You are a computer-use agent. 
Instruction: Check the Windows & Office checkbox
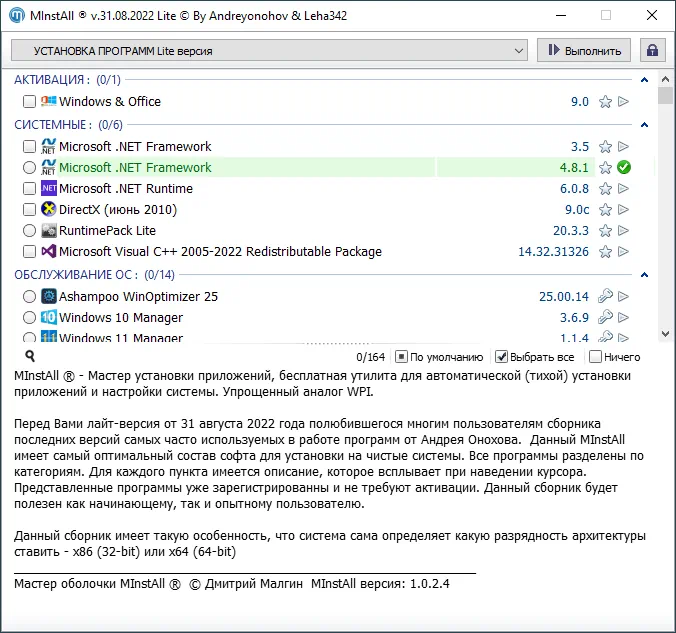tap(29, 102)
